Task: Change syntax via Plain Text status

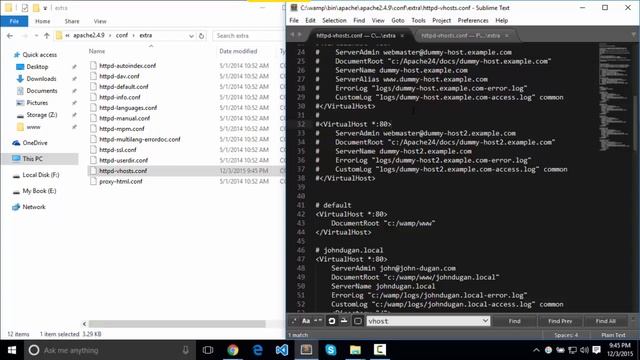Action: click(x=613, y=335)
